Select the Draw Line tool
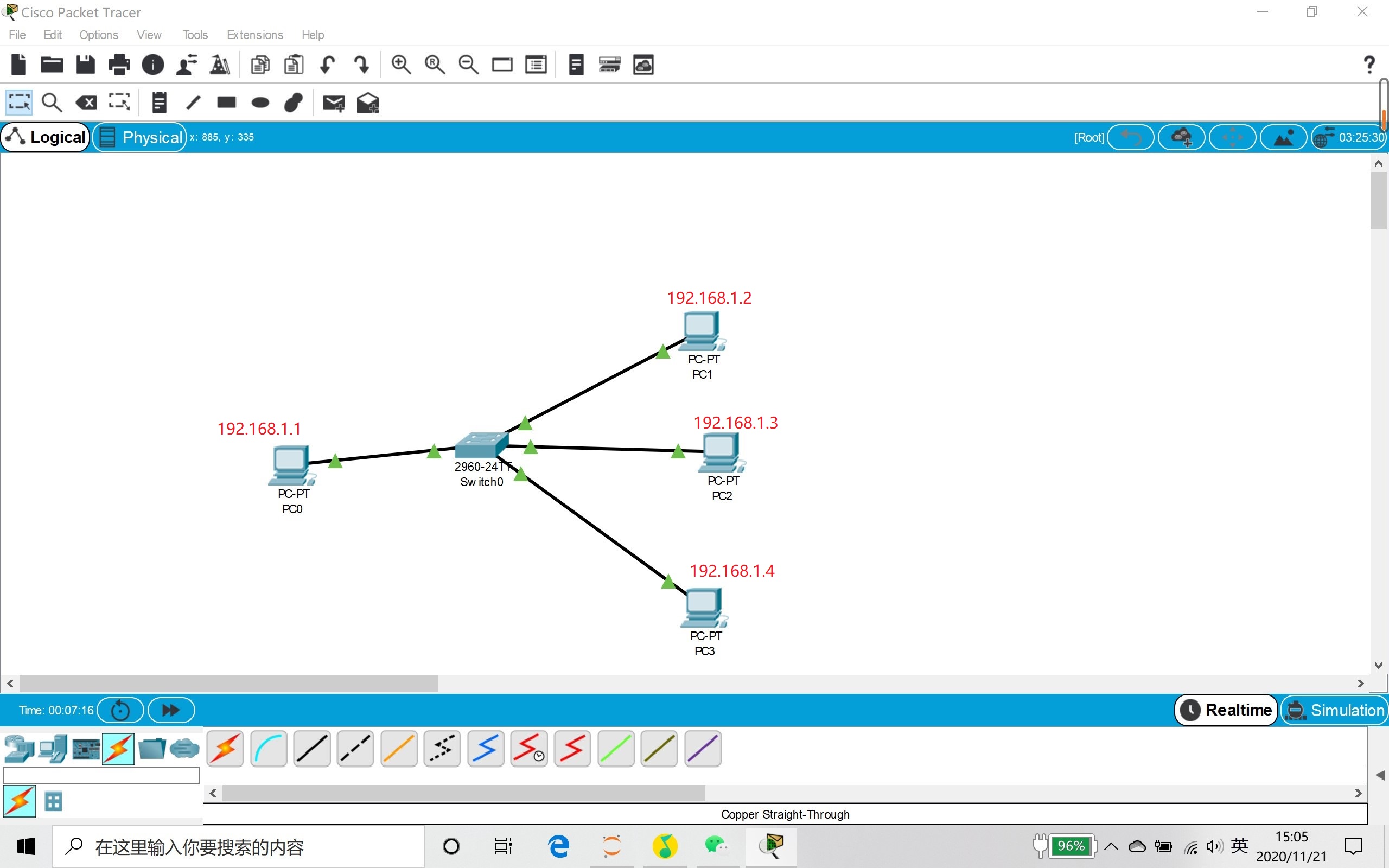Screen dimensions: 1389x868 coord(193,102)
